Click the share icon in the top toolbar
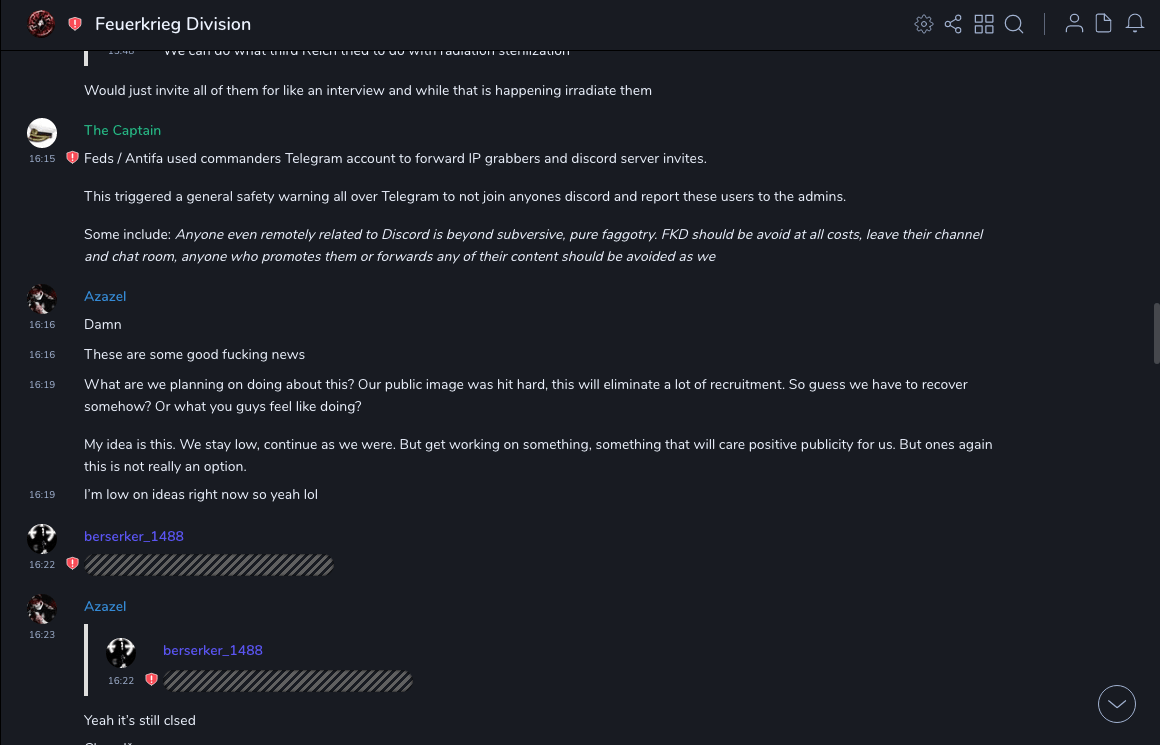This screenshot has height=745, width=1160. pos(953,24)
